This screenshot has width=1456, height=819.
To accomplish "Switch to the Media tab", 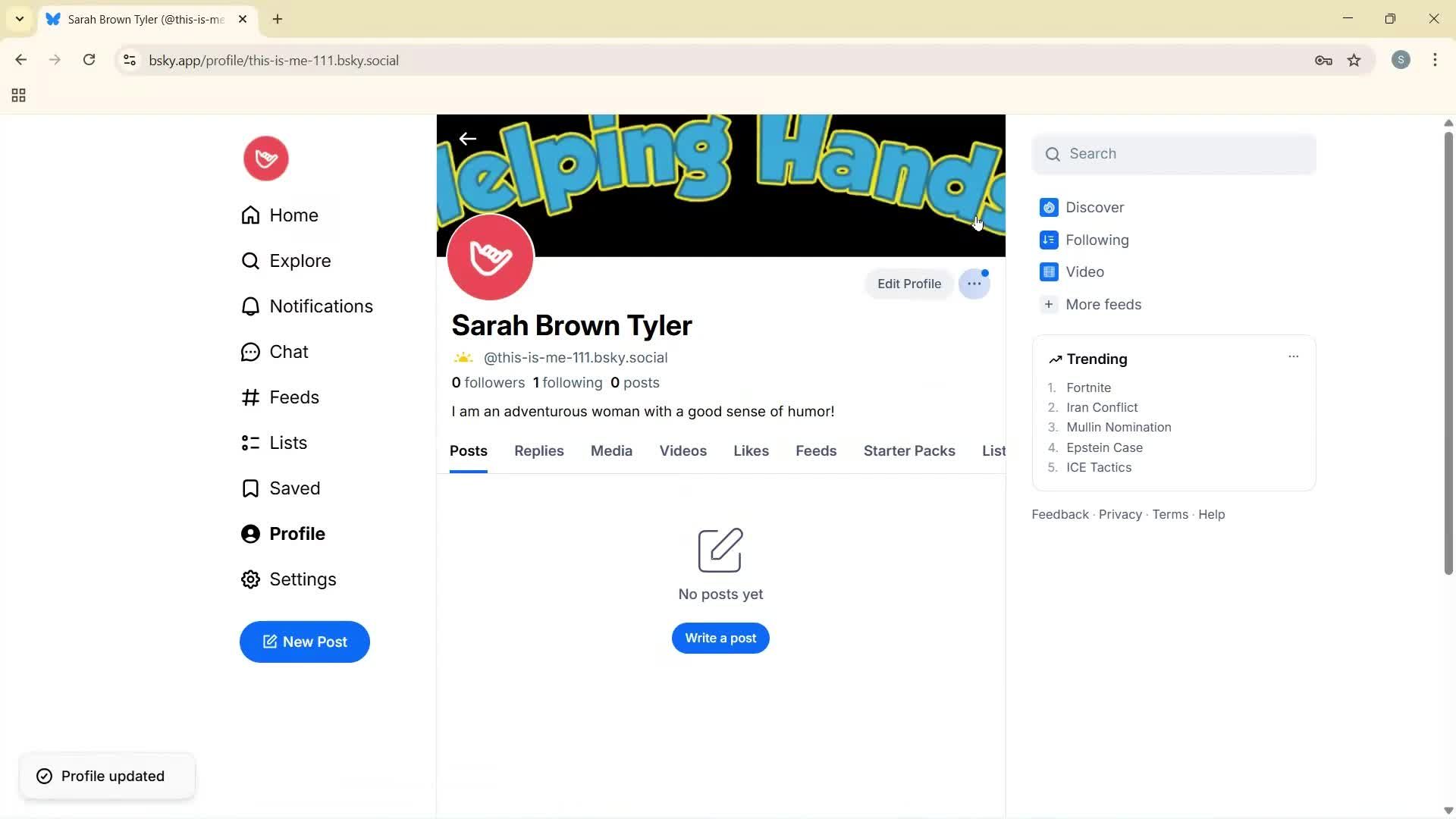I will click(x=611, y=450).
